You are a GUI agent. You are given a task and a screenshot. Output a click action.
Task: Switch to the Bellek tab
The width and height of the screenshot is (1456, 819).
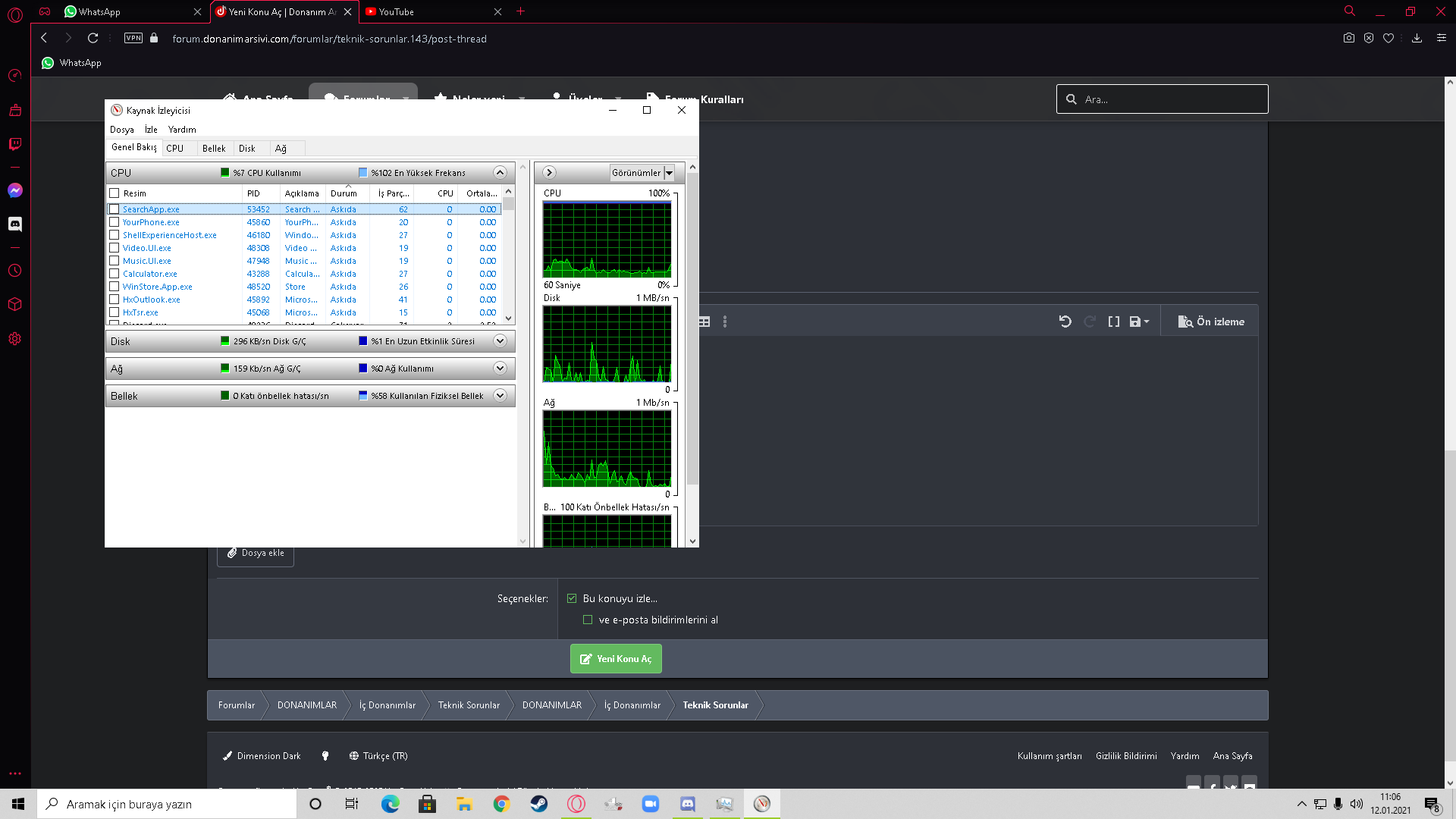[214, 149]
